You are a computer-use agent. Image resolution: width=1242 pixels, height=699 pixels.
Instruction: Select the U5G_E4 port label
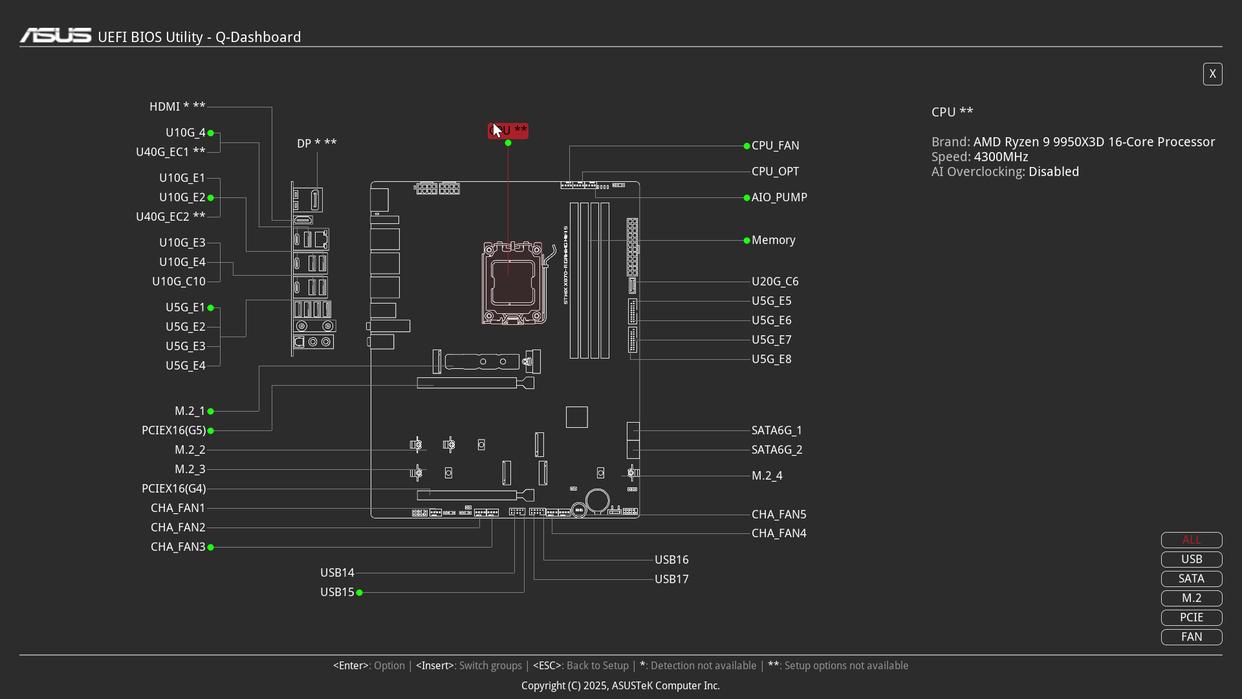pos(185,366)
